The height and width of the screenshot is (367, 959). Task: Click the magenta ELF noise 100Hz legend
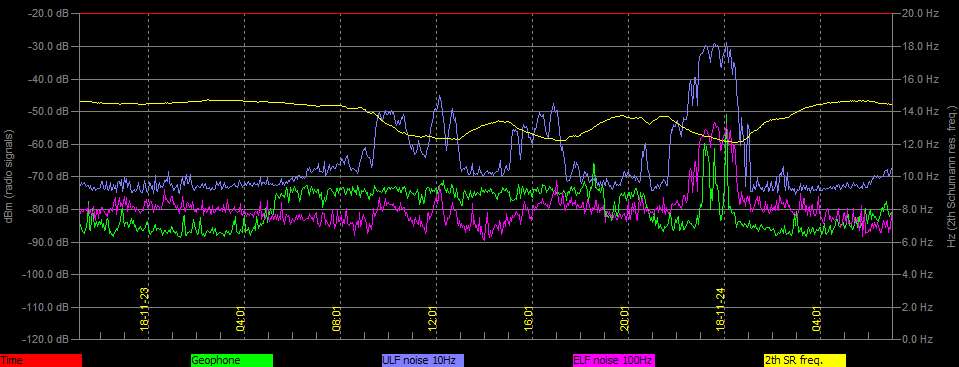[x=613, y=361]
